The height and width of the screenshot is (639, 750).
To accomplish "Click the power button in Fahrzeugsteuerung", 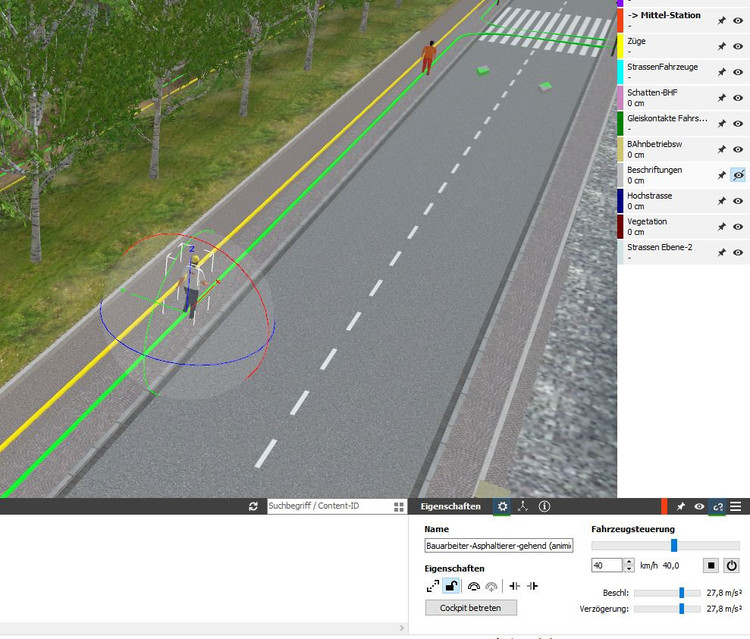I will coord(732,565).
